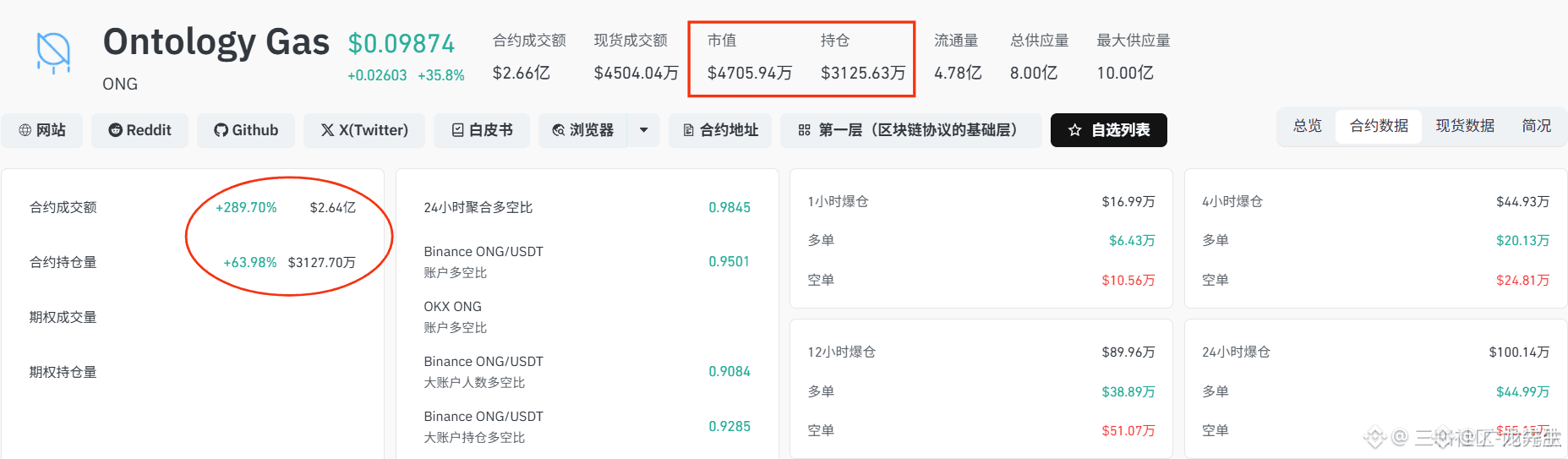Switch to the 合约数据 tab
1568x459 pixels.
1379,126
